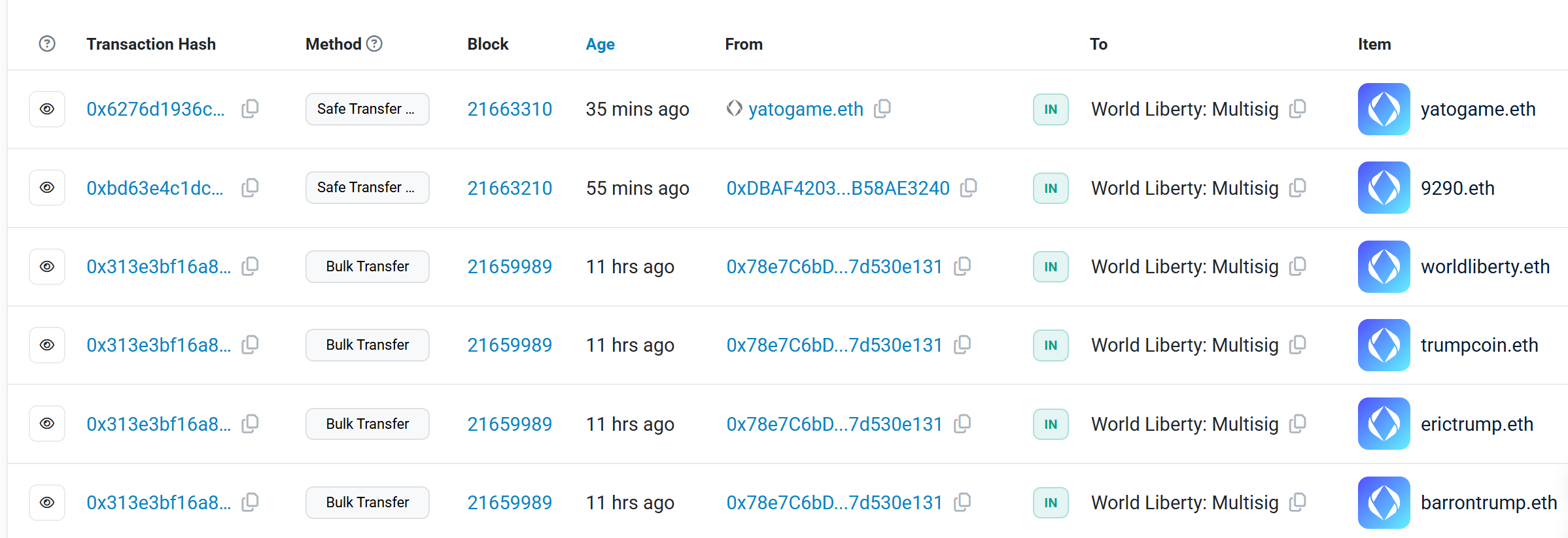Screen dimensions: 1568x538
Task: Click the help icon beside Method header
Action: [x=374, y=44]
